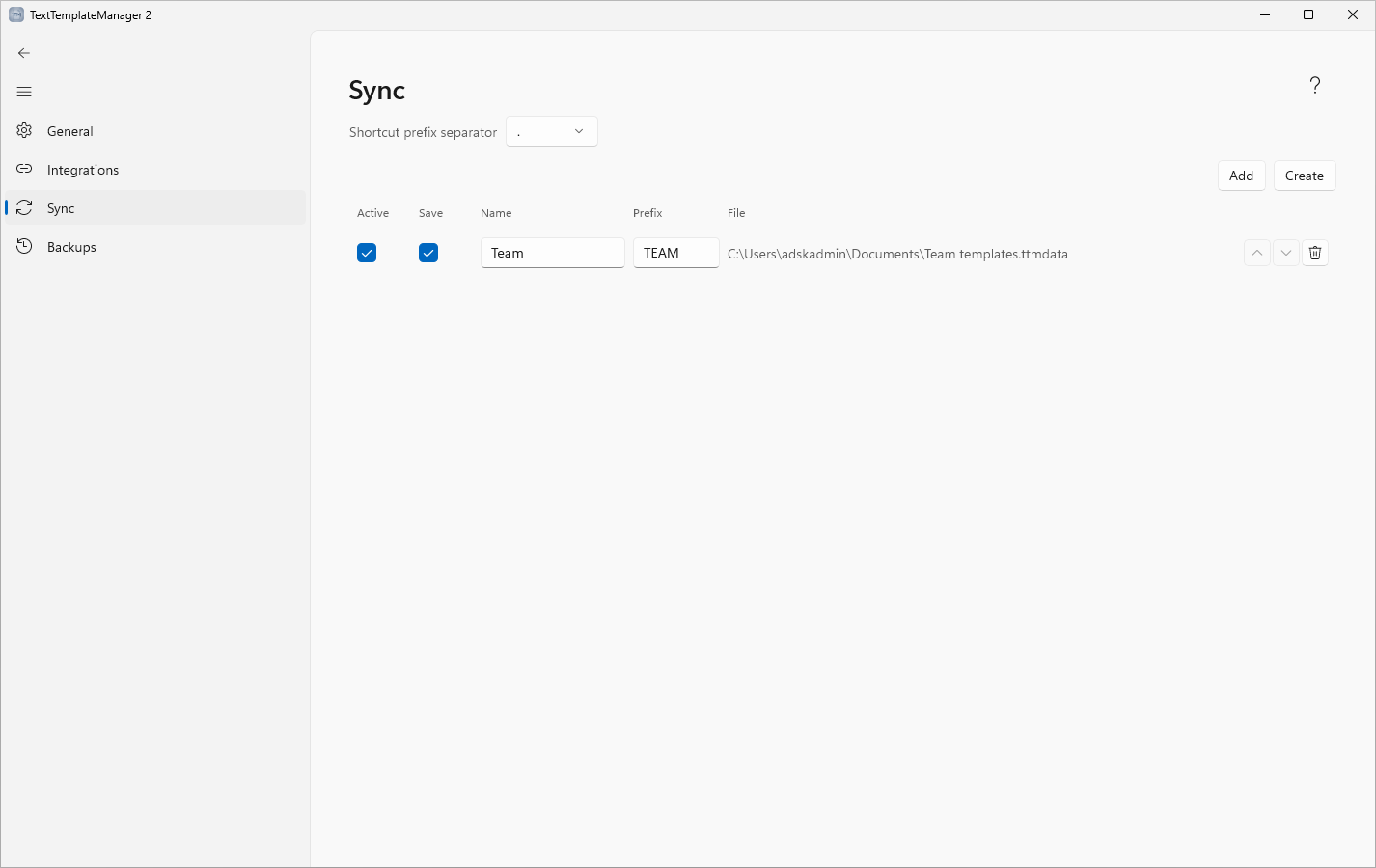Click the Active column header
The width and height of the screenshot is (1376, 868).
tap(373, 213)
